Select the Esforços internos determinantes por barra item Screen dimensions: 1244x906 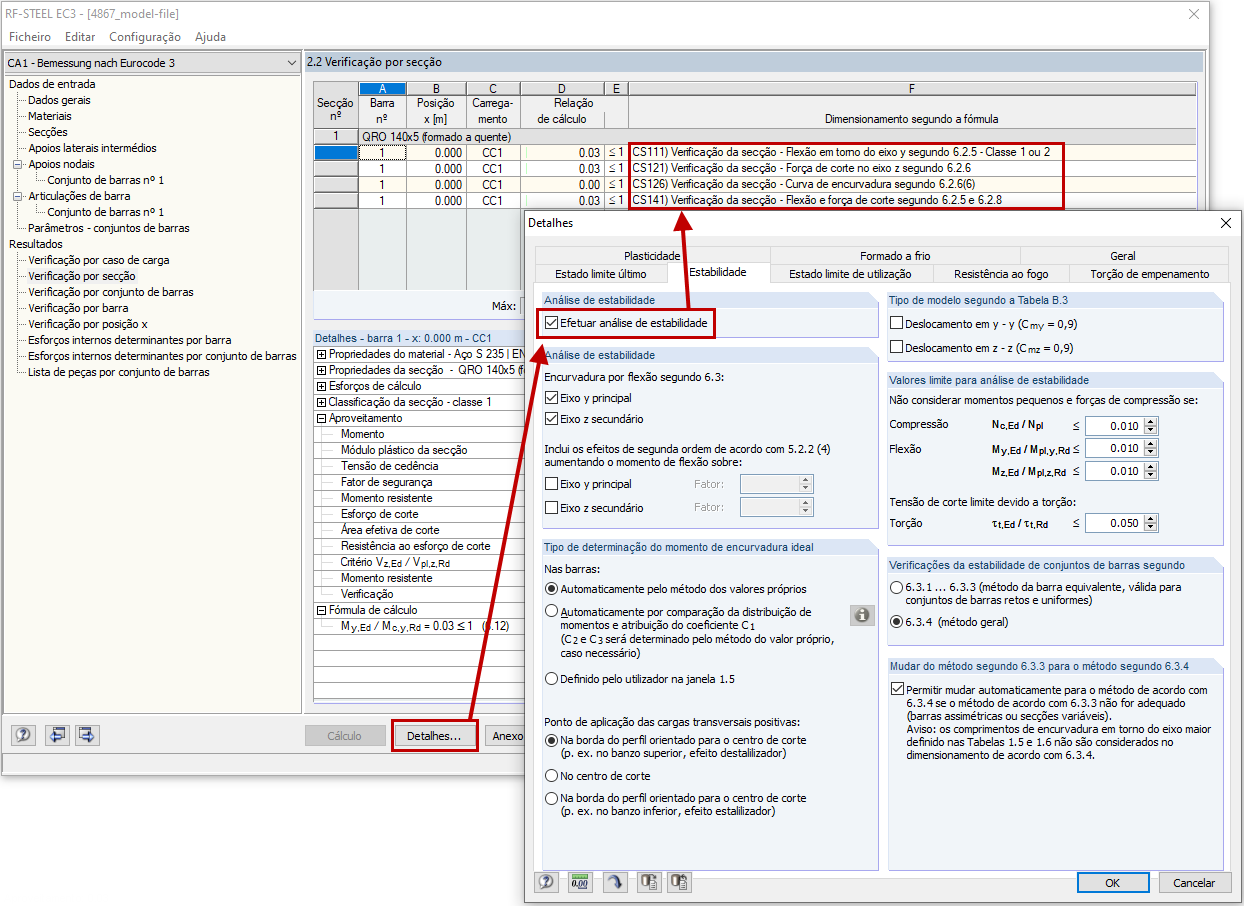pos(130,340)
